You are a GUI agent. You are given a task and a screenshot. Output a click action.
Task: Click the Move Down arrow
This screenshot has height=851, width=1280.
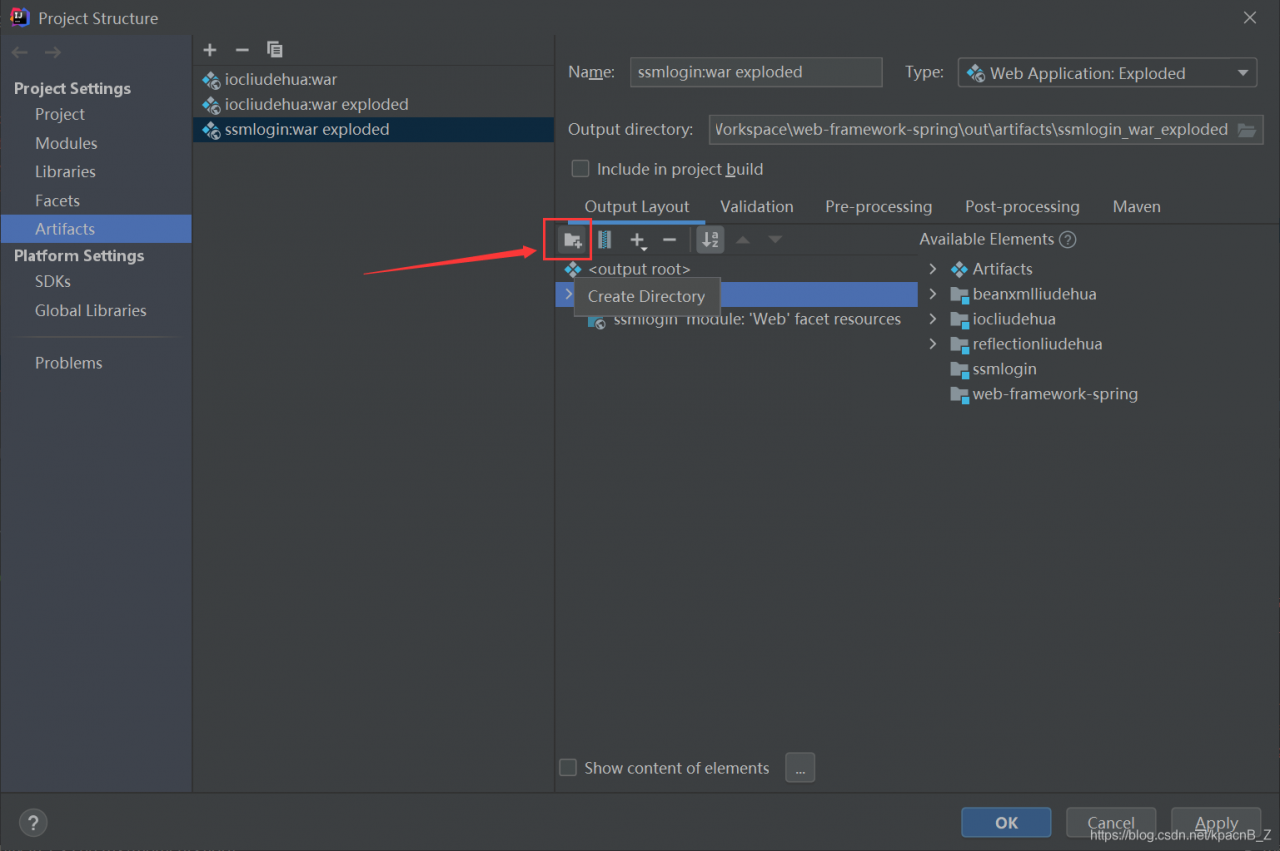tap(775, 240)
